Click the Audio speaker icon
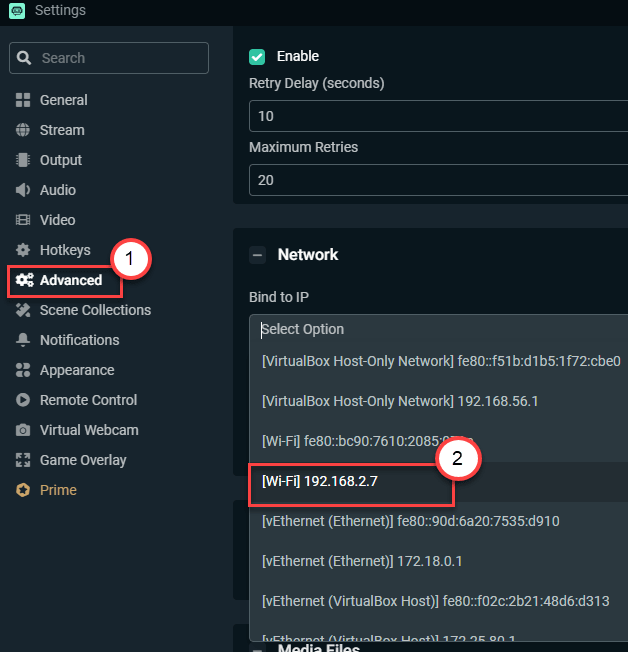Screen dimensions: 628x652 tap(23, 190)
